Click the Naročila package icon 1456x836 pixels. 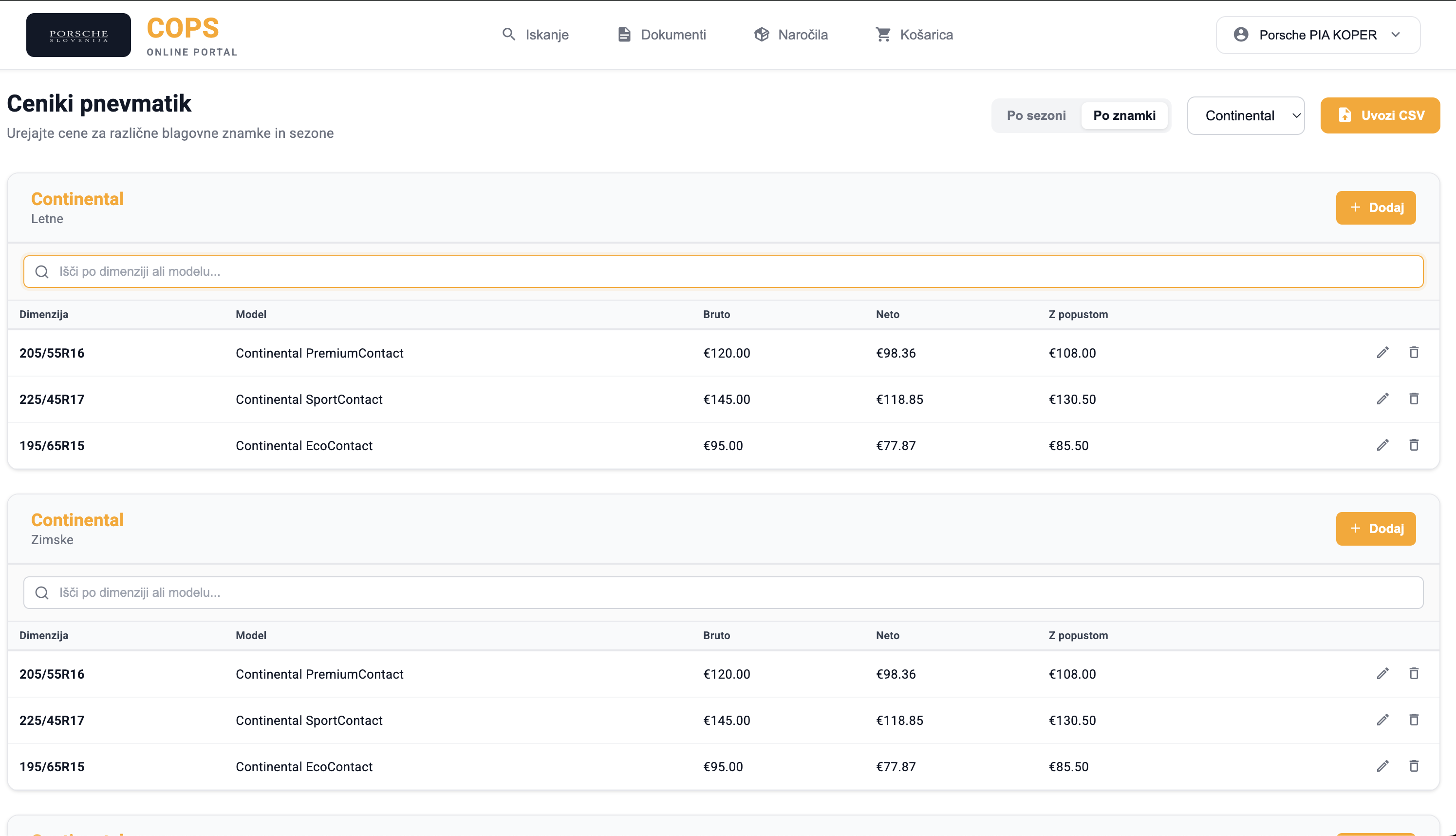tap(762, 35)
